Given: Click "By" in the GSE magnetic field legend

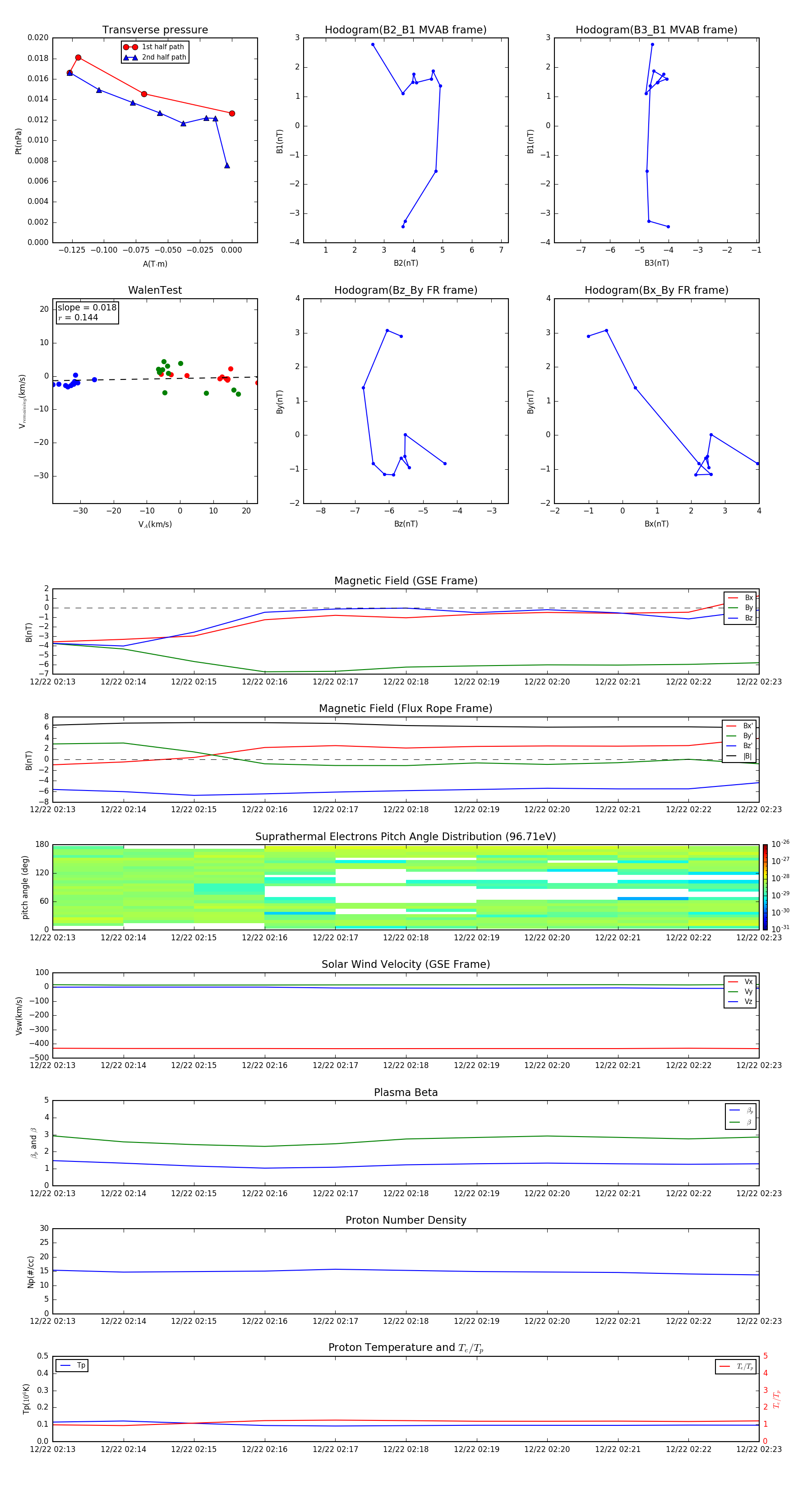Looking at the screenshot, I should (x=748, y=607).
